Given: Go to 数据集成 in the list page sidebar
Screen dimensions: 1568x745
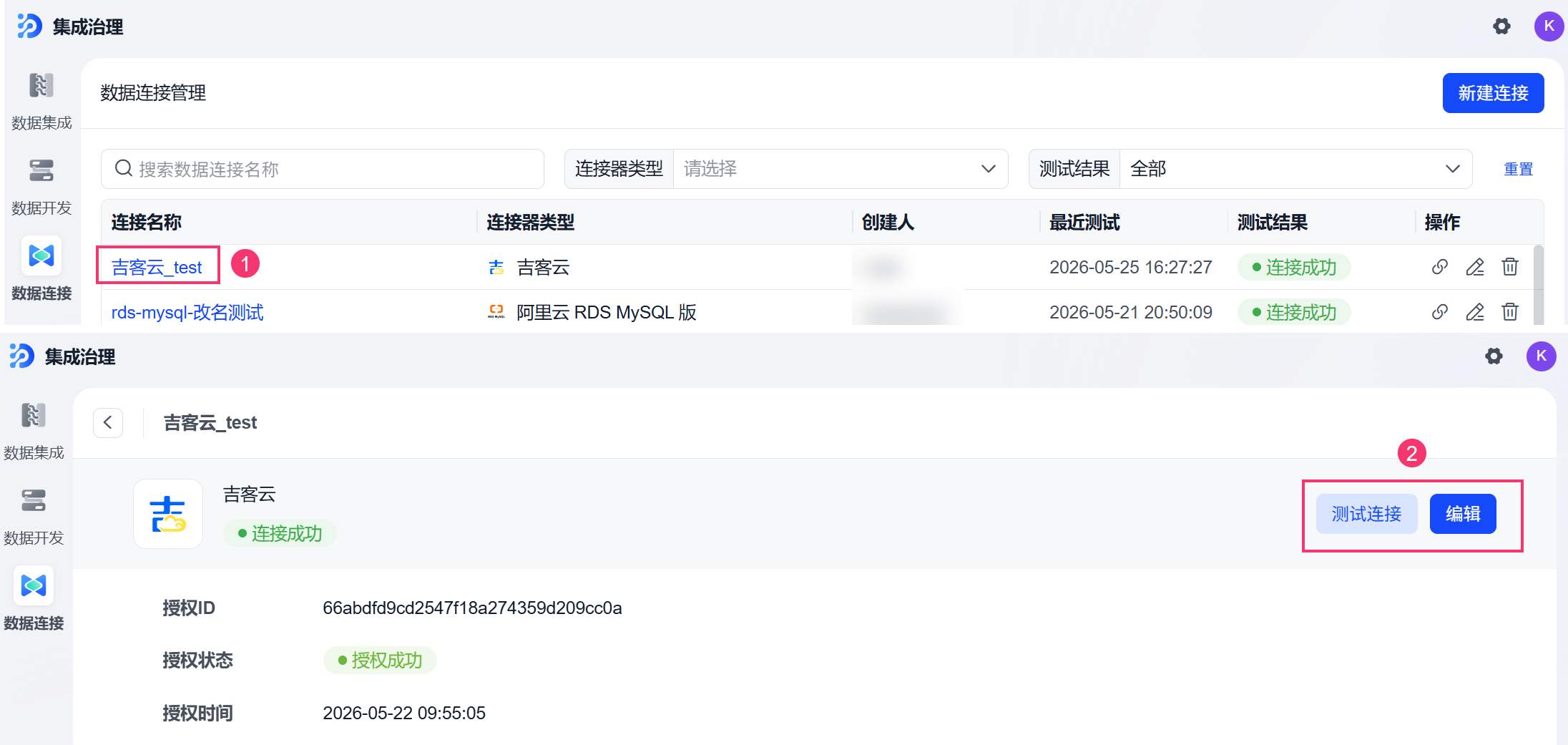Looking at the screenshot, I should [41, 101].
